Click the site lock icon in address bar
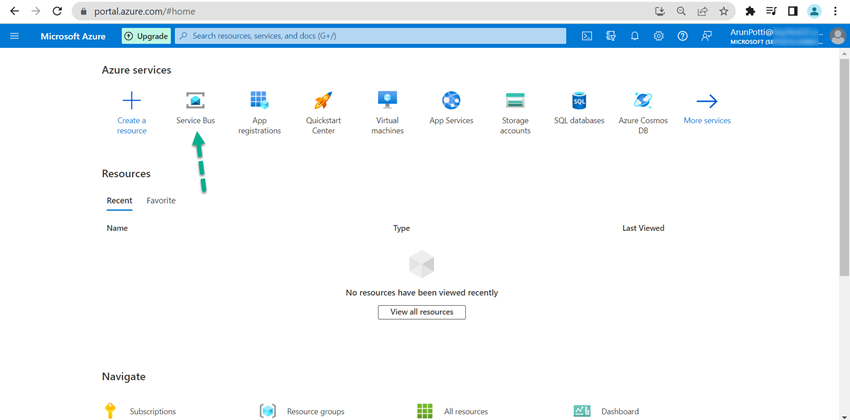This screenshot has height=420, width=850. (83, 11)
